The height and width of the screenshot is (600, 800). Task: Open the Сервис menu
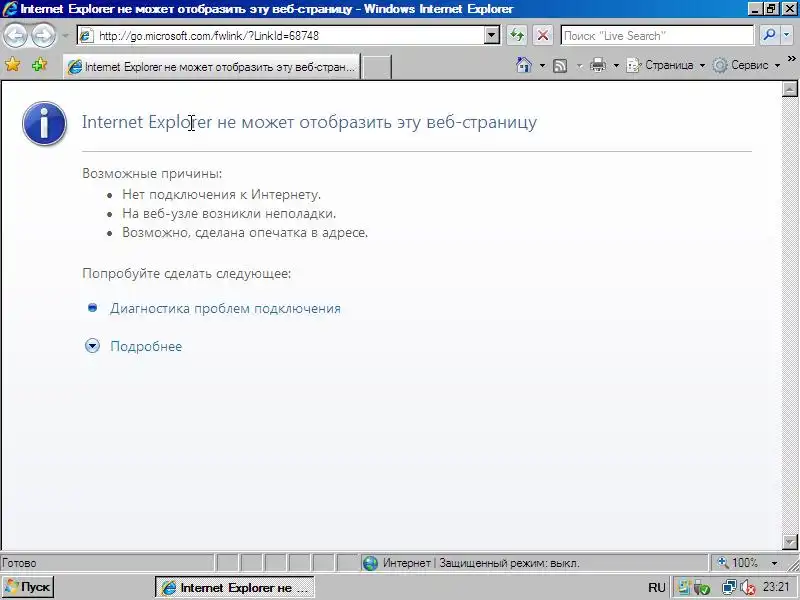click(x=746, y=65)
